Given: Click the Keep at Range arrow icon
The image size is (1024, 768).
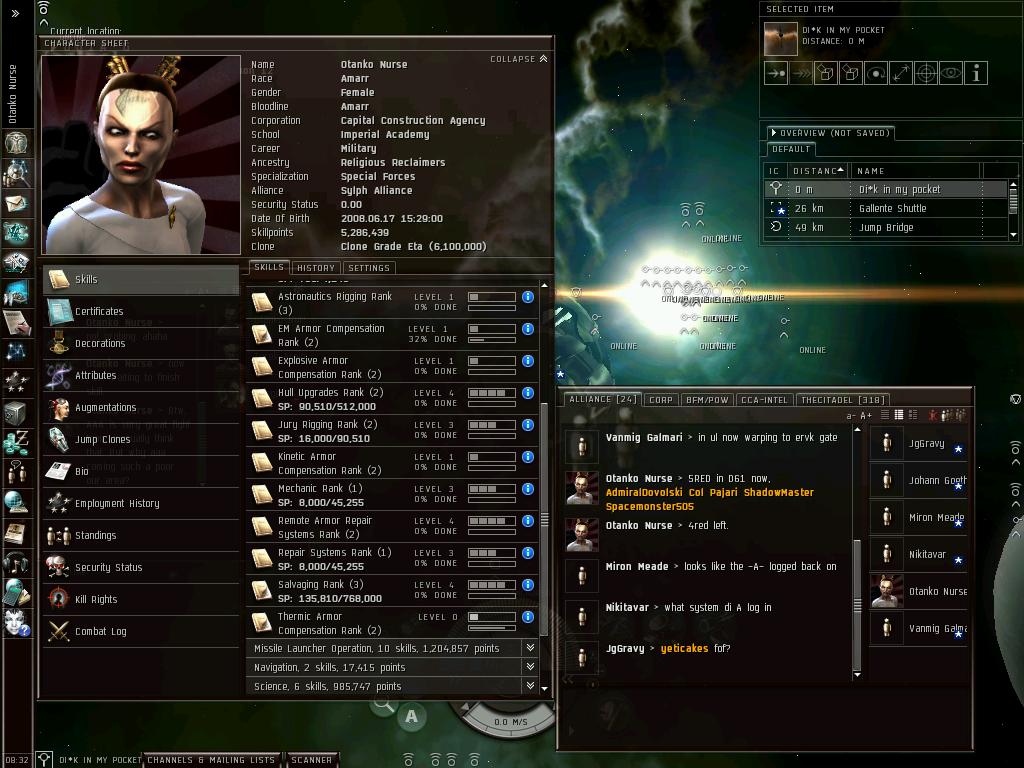Looking at the screenshot, I should point(901,73).
